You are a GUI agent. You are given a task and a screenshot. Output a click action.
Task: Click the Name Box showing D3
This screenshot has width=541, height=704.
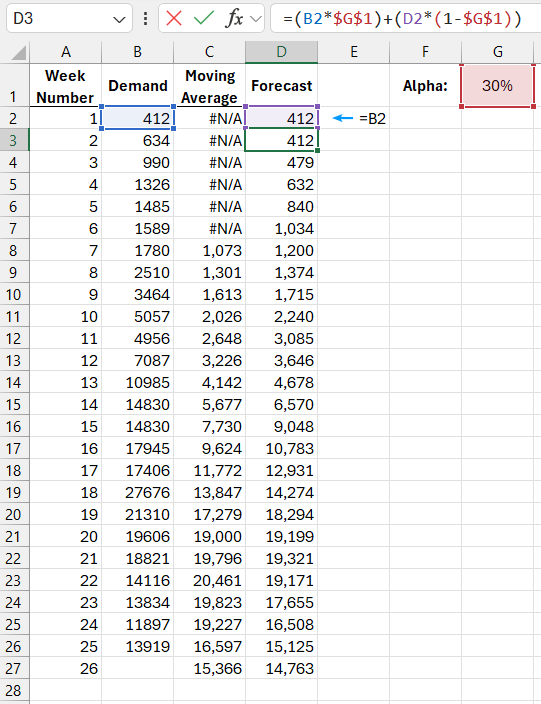[69, 18]
